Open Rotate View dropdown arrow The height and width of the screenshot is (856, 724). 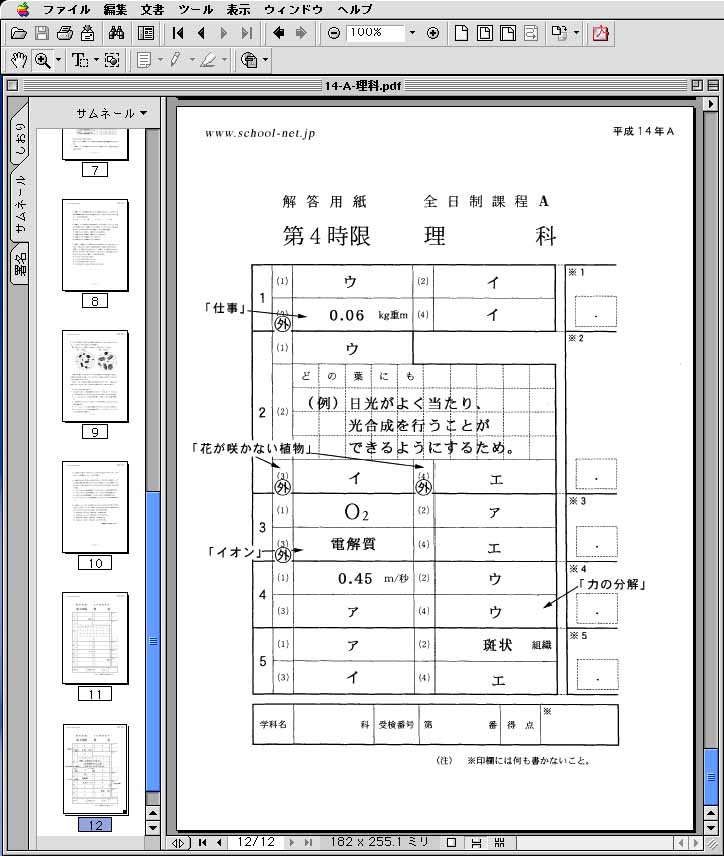click(576, 33)
